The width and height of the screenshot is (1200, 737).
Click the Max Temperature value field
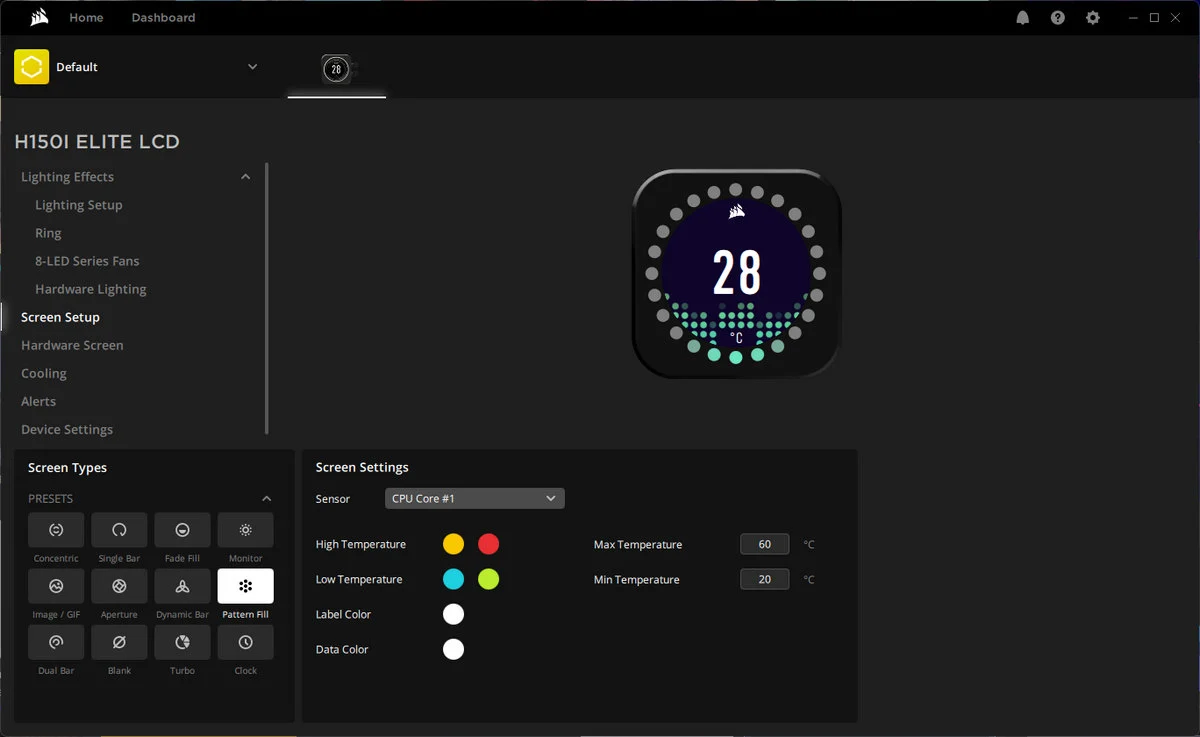(x=764, y=544)
